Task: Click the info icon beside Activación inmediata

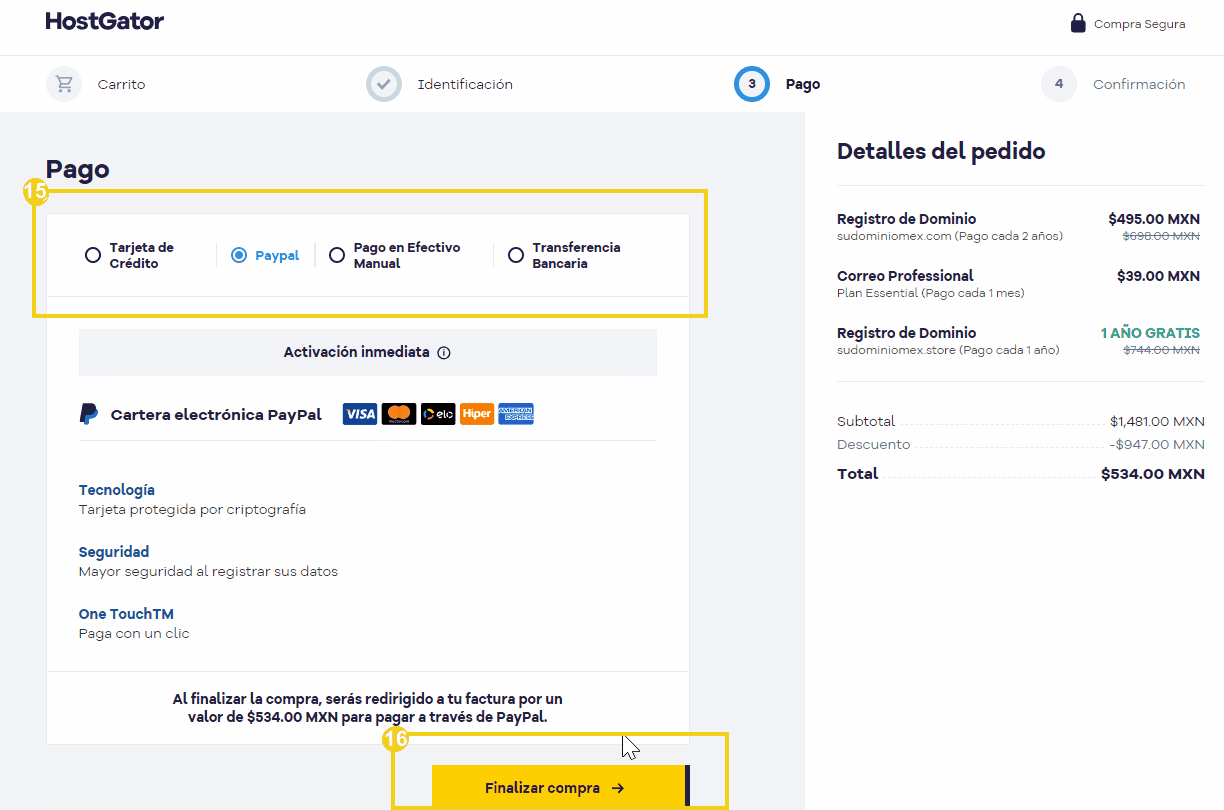Action: 444,353
